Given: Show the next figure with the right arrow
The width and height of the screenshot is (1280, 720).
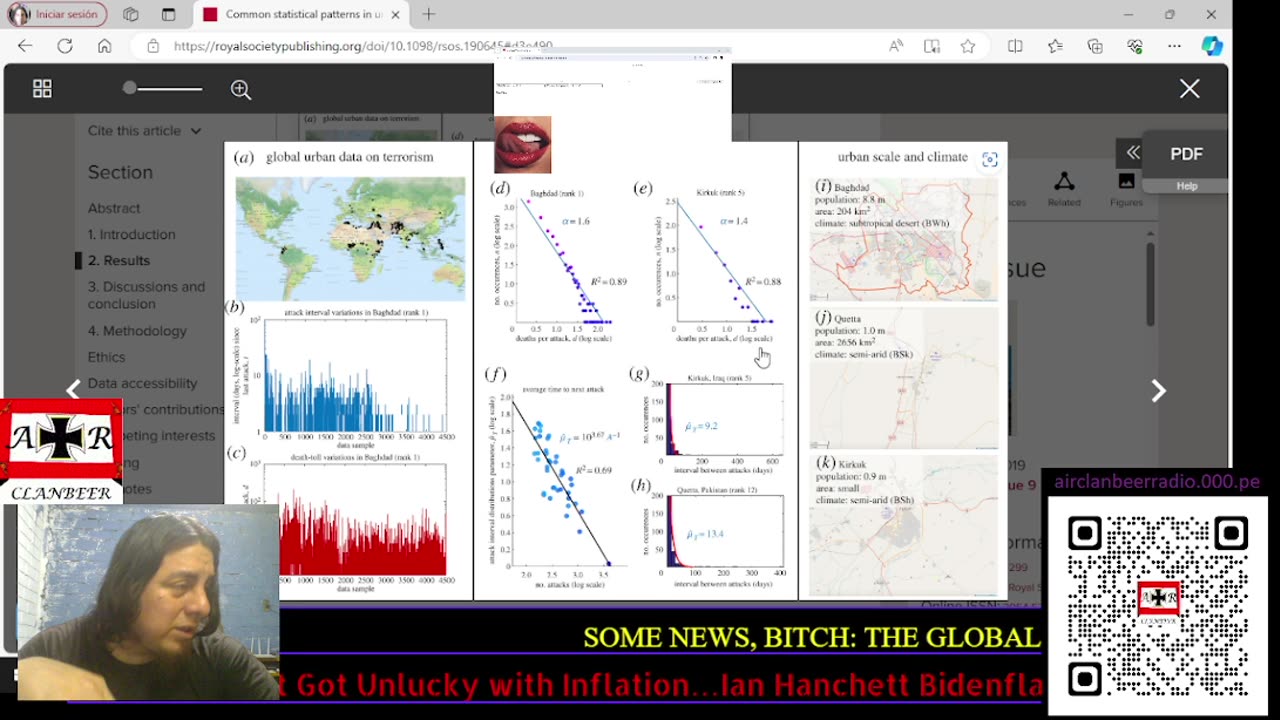Looking at the screenshot, I should click(1158, 390).
